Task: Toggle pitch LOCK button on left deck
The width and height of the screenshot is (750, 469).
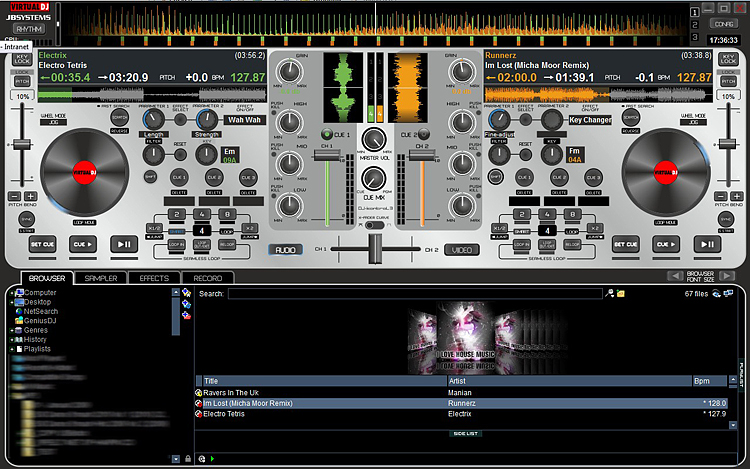Action: pos(22,81)
